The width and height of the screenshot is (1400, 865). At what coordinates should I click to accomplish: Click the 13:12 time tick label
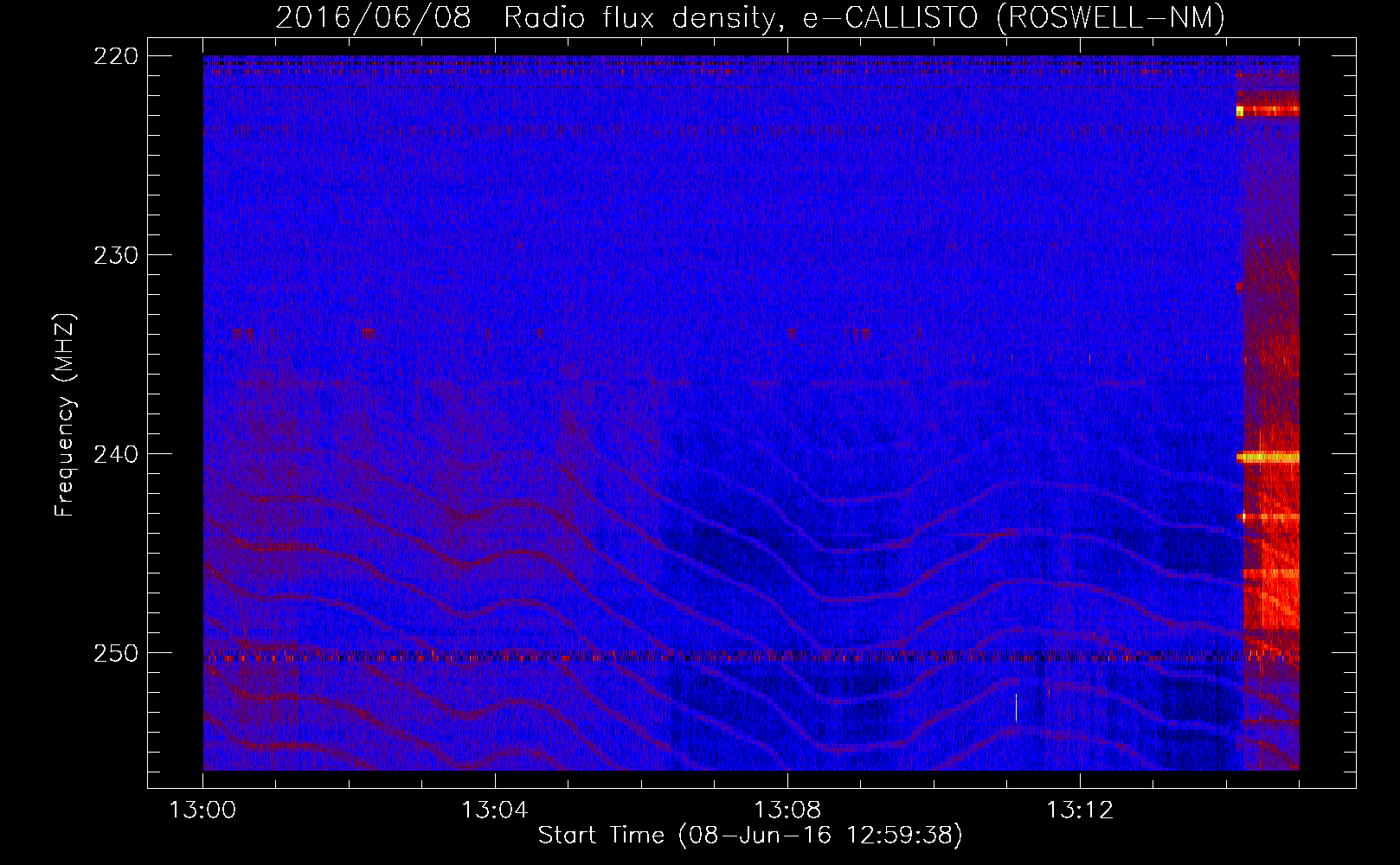(x=1080, y=810)
